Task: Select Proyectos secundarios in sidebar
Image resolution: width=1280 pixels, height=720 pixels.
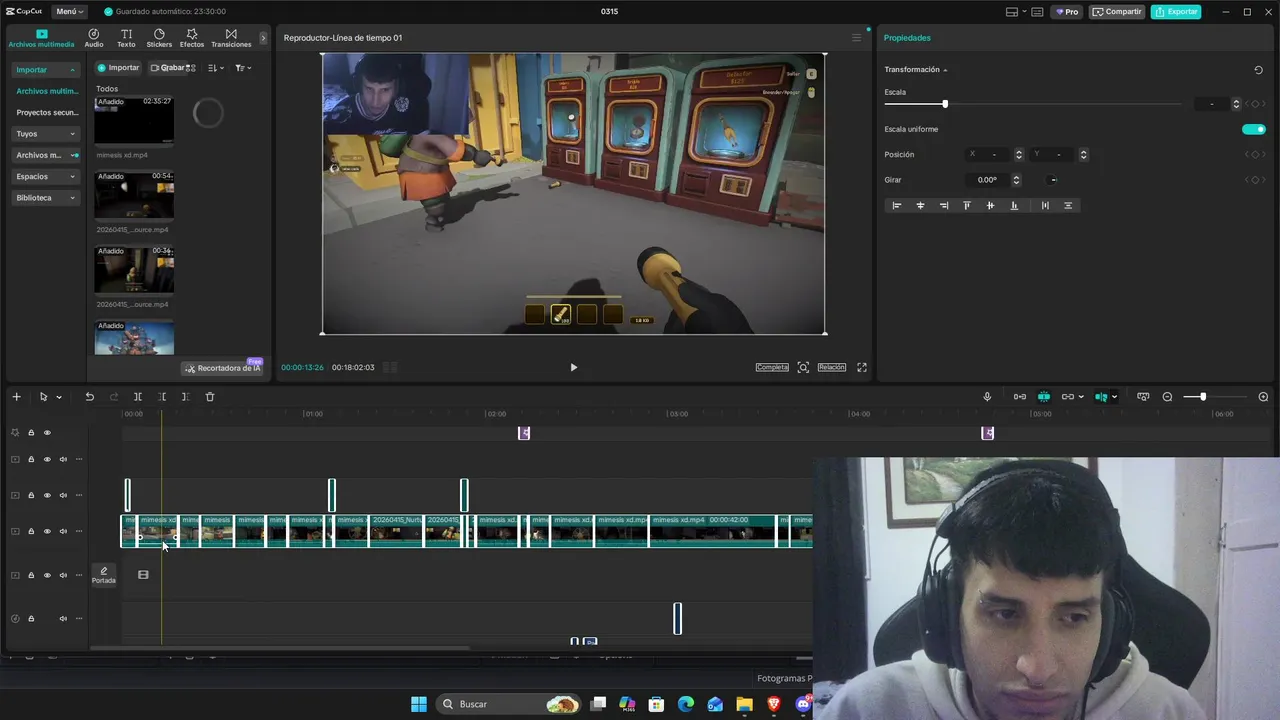Action: pos(46,113)
